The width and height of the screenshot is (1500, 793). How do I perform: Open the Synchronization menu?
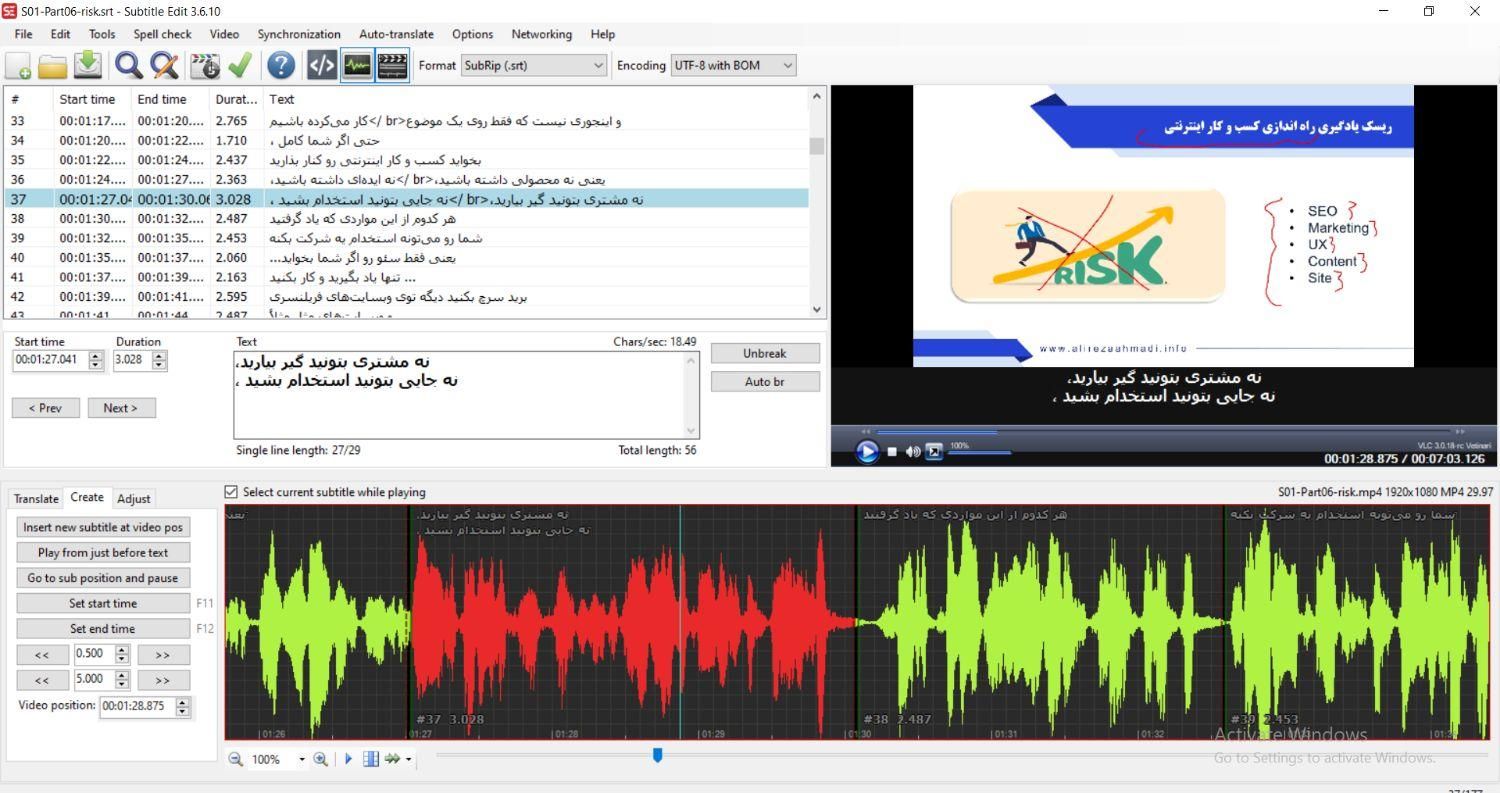click(298, 34)
